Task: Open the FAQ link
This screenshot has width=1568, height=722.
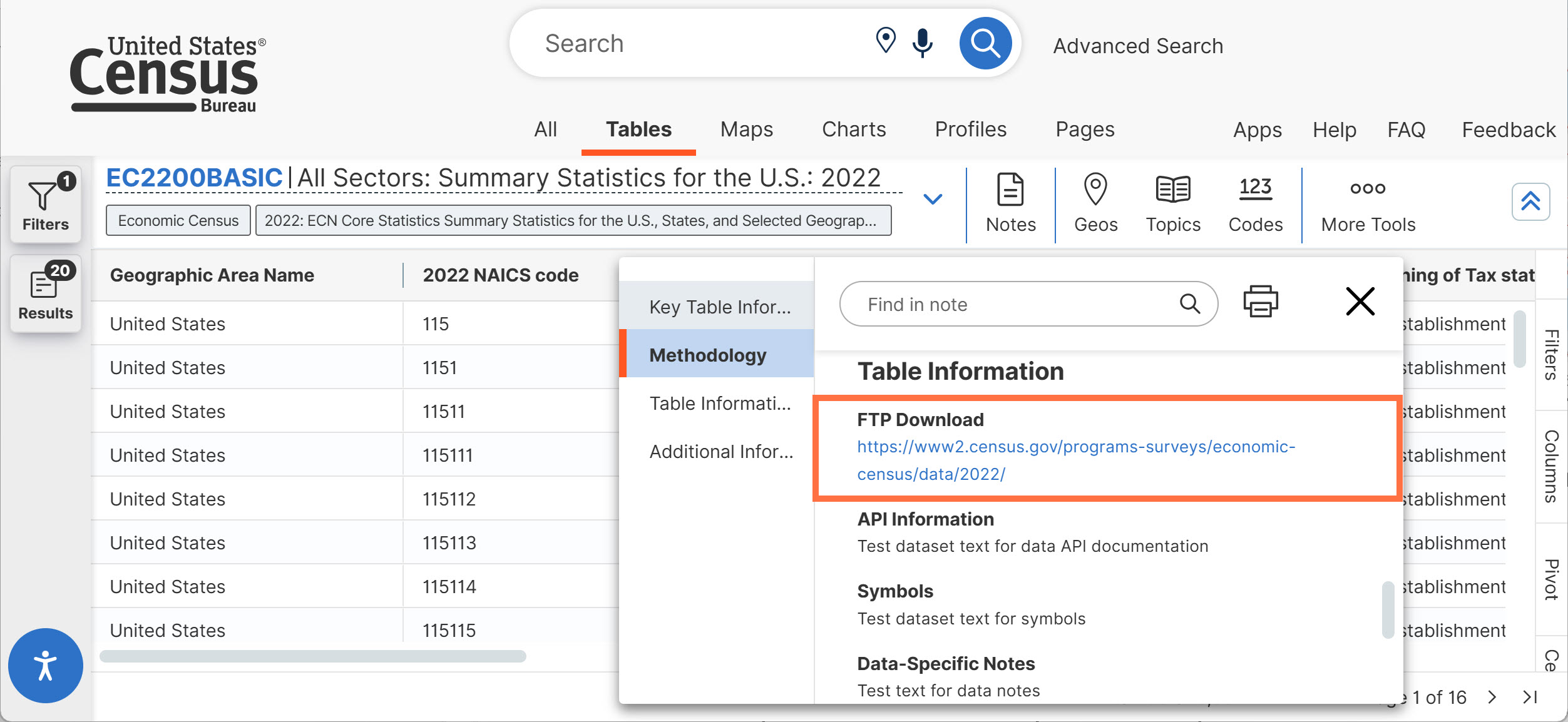Action: (1406, 130)
